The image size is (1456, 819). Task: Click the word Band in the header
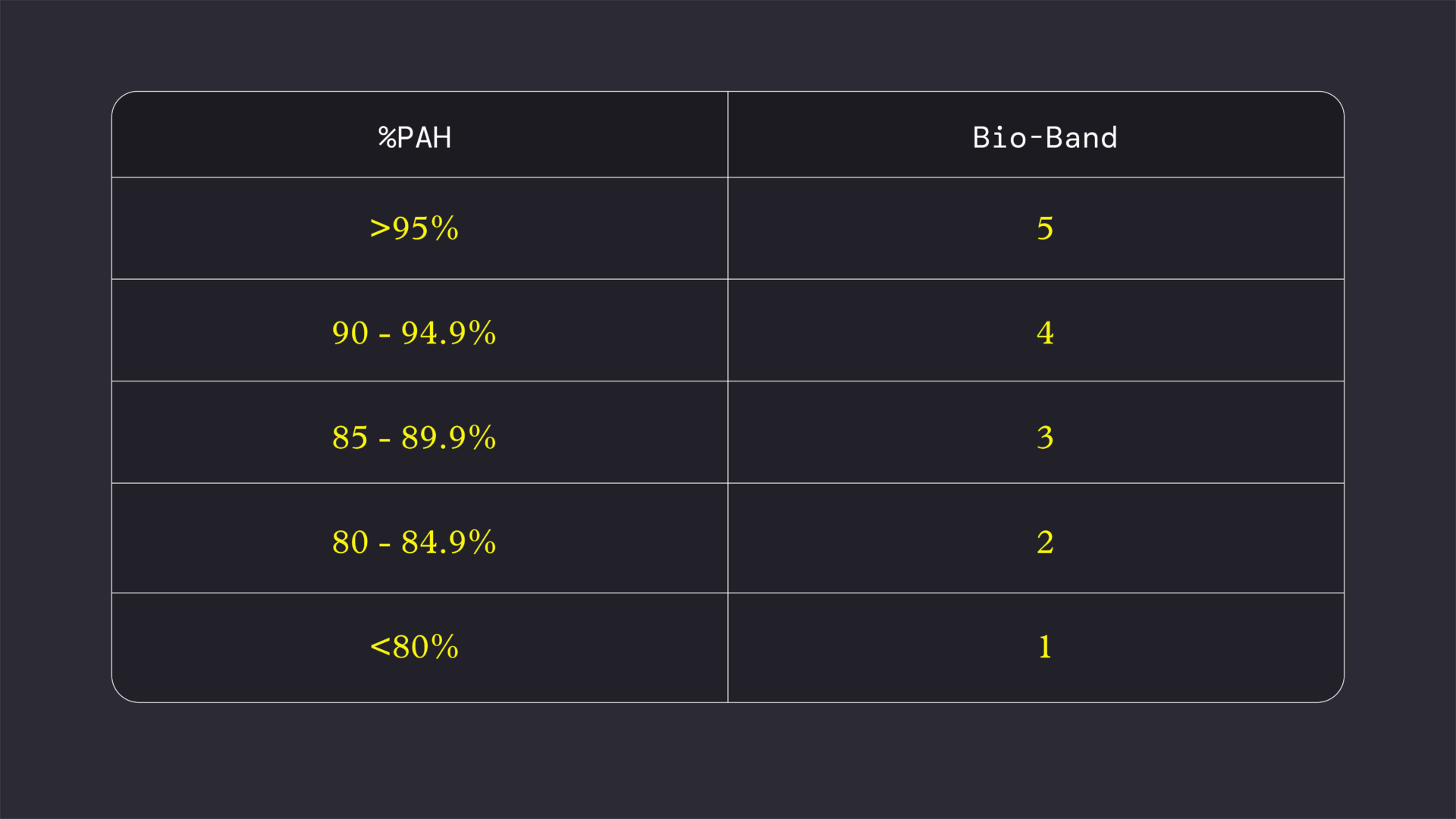pos(1082,137)
